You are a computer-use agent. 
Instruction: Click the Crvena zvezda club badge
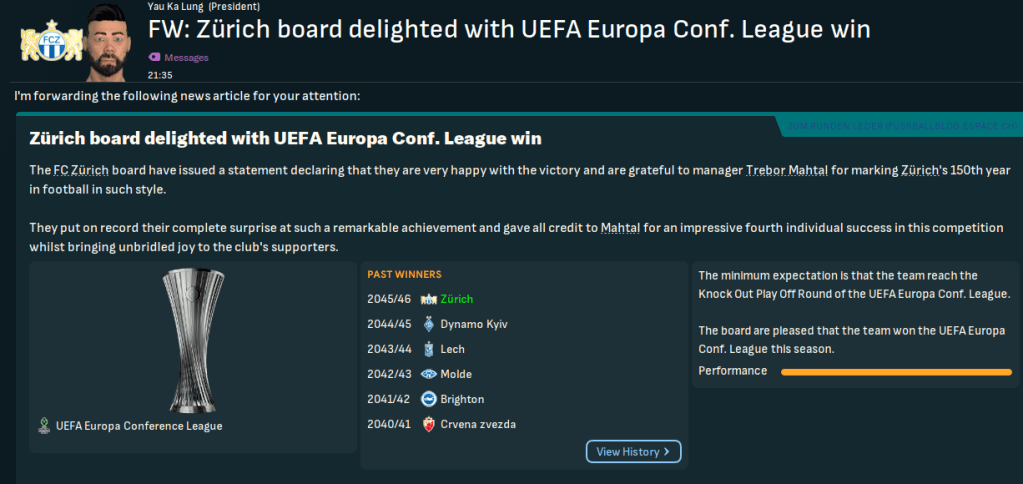429,424
